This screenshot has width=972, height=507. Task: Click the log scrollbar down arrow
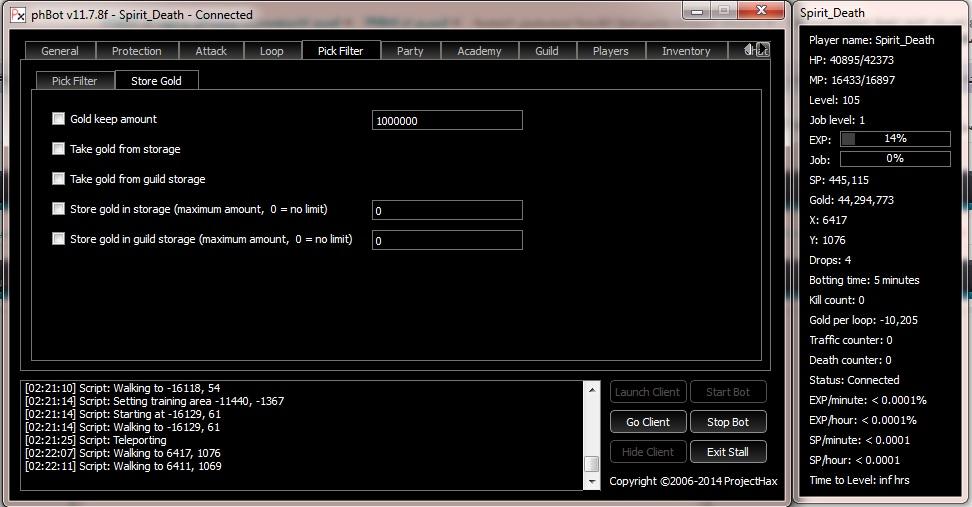tap(592, 482)
